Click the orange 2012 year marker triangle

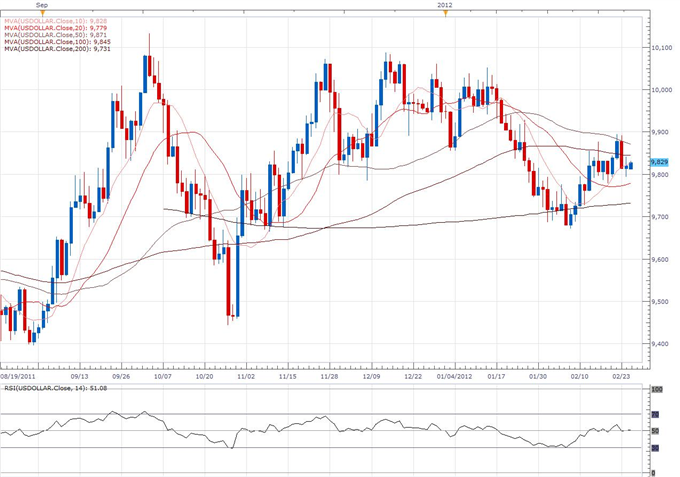tap(443, 12)
